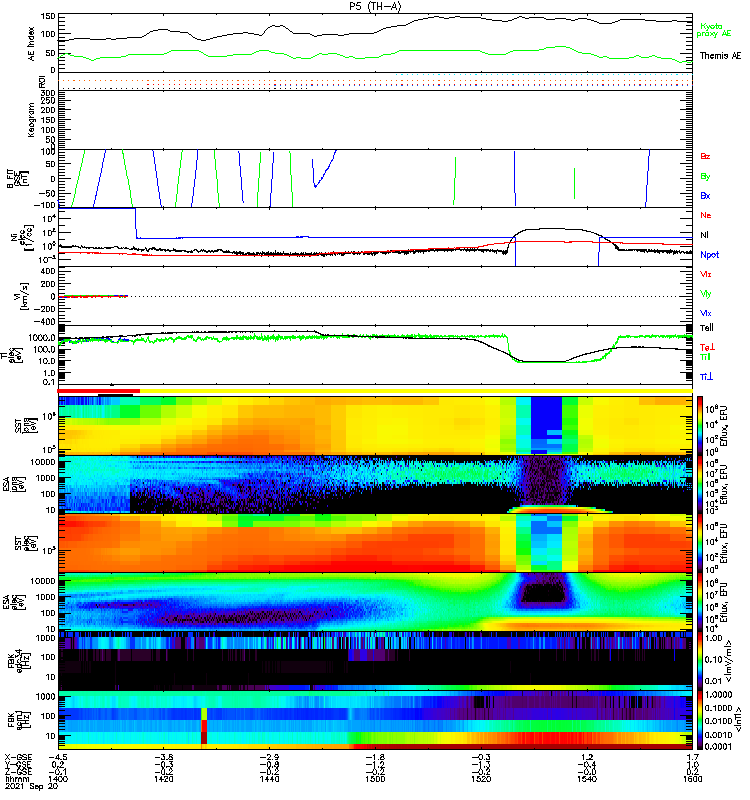The height and width of the screenshot is (800, 750).
Task: Click the FBK magnetic field nT color bar
Action: pos(700,721)
